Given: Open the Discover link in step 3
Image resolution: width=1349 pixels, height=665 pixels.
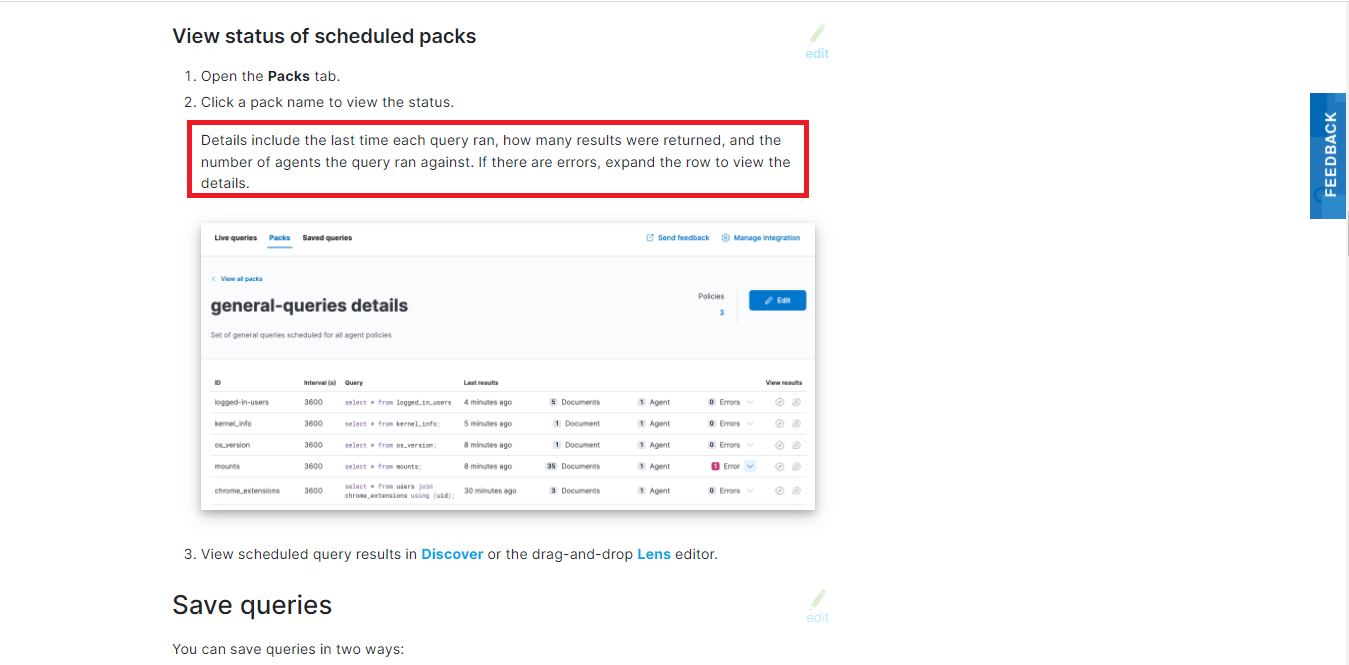Looking at the screenshot, I should [452, 553].
